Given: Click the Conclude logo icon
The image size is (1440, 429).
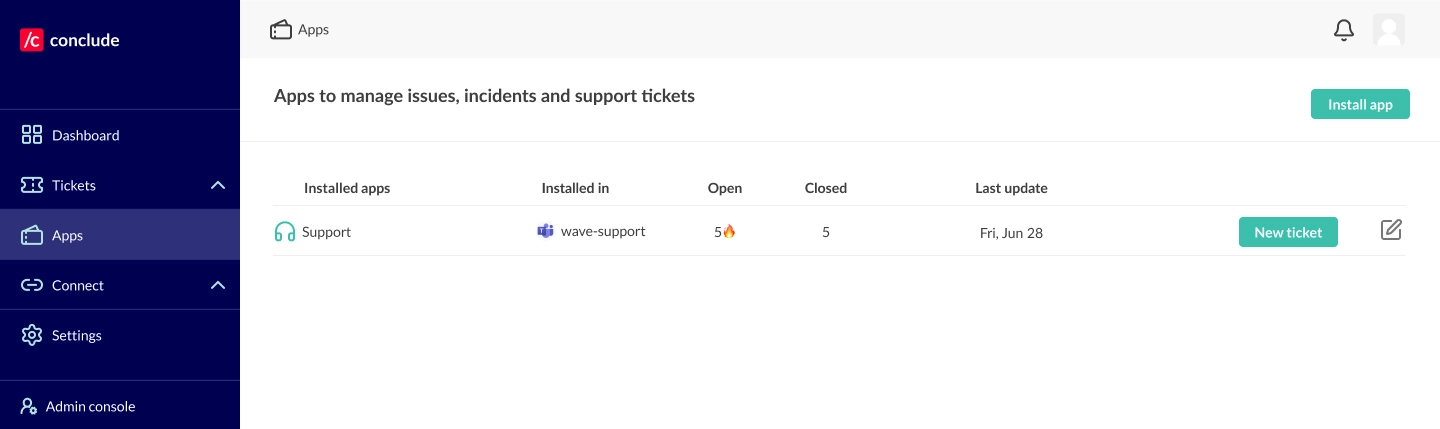Looking at the screenshot, I should [x=31, y=40].
